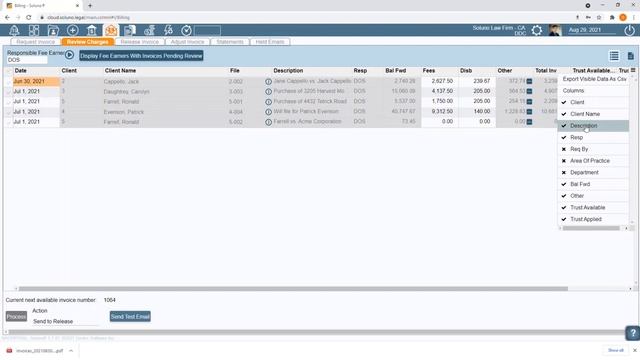Click the lightning dollar icon in toolbar

coord(168,31)
